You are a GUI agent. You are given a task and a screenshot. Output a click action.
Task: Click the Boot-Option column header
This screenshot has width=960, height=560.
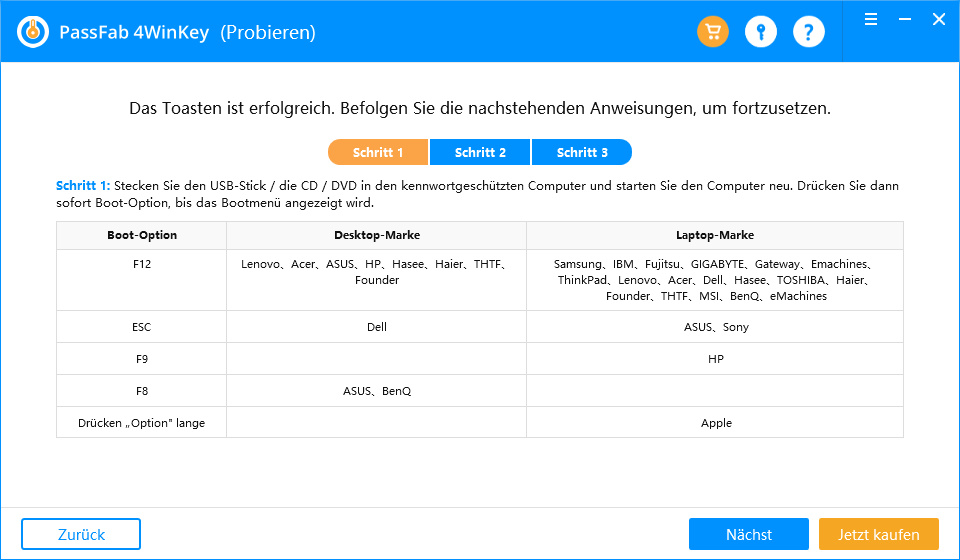coord(142,235)
